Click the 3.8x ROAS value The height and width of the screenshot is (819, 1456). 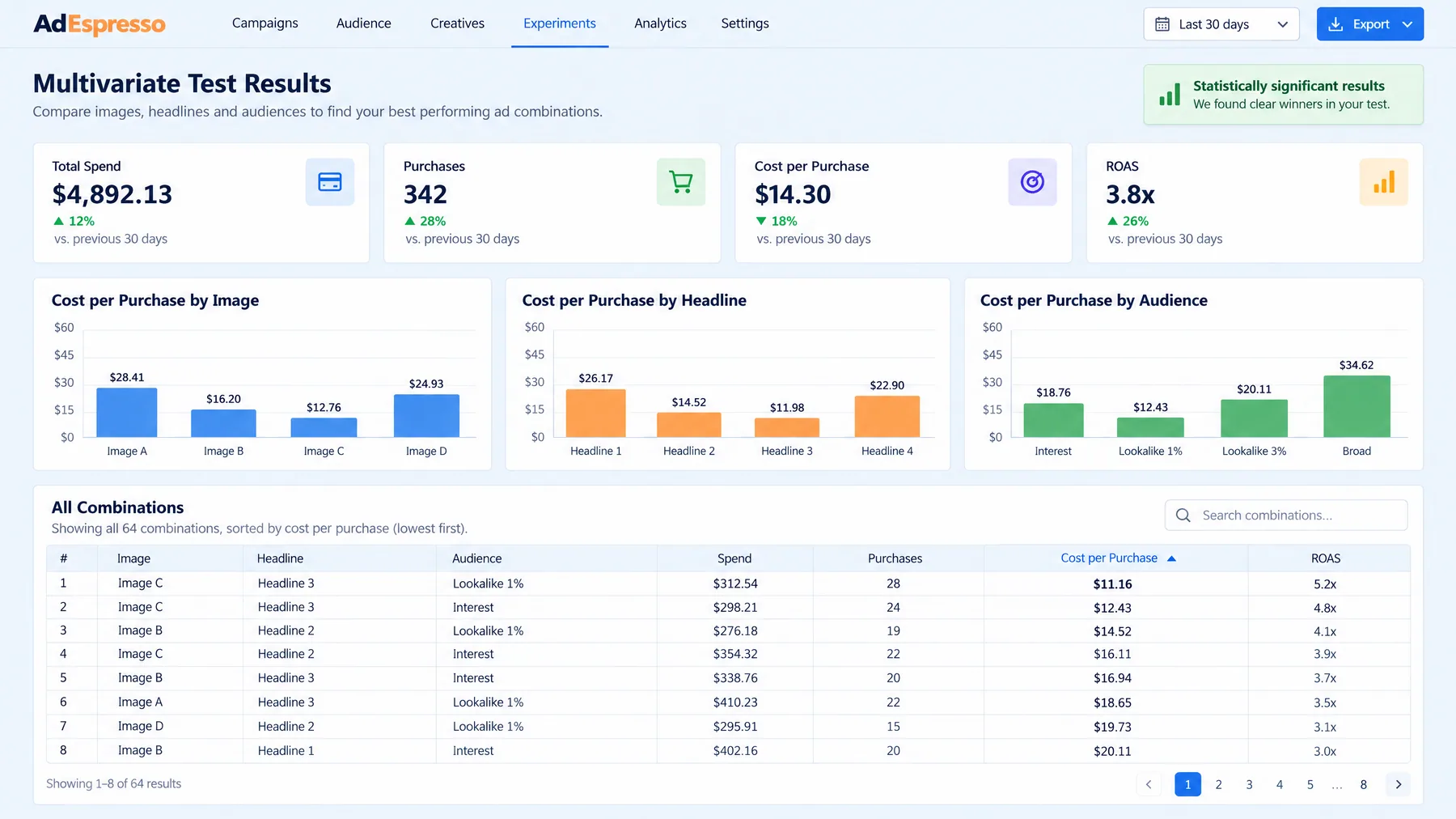point(1130,194)
